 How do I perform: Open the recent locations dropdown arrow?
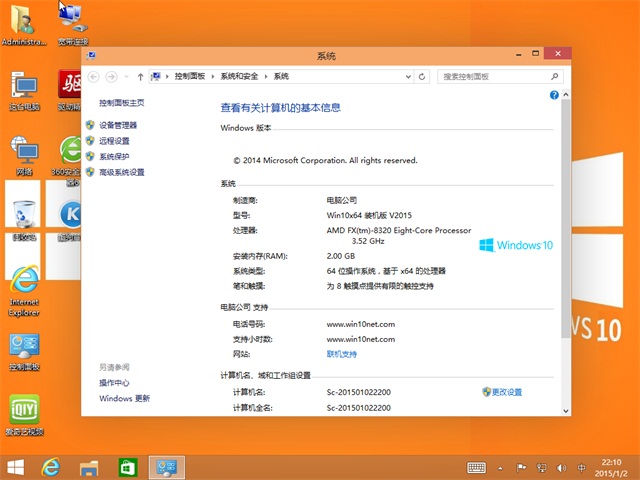tap(126, 76)
